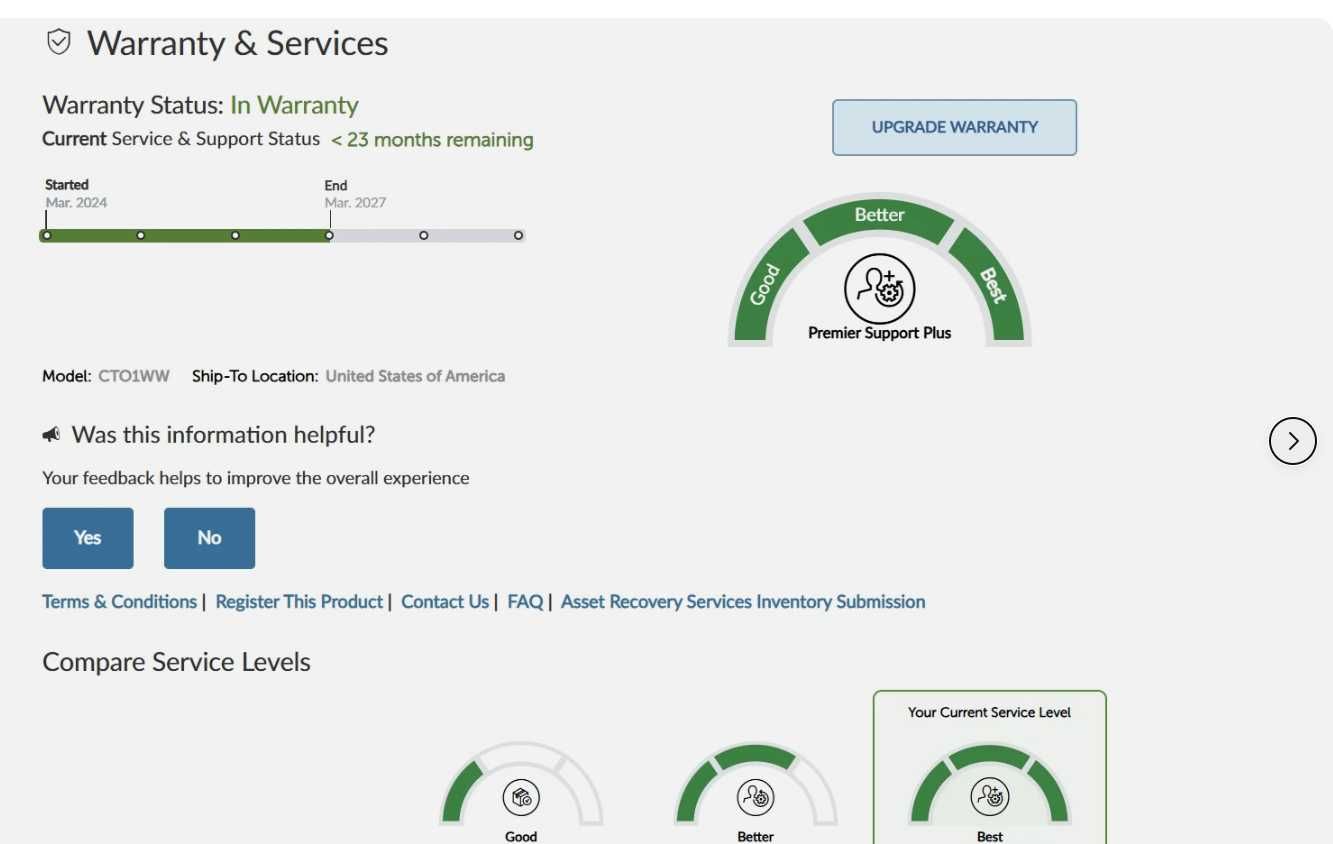Open Asset Recovery Services Inventory Submission link

pos(743,602)
